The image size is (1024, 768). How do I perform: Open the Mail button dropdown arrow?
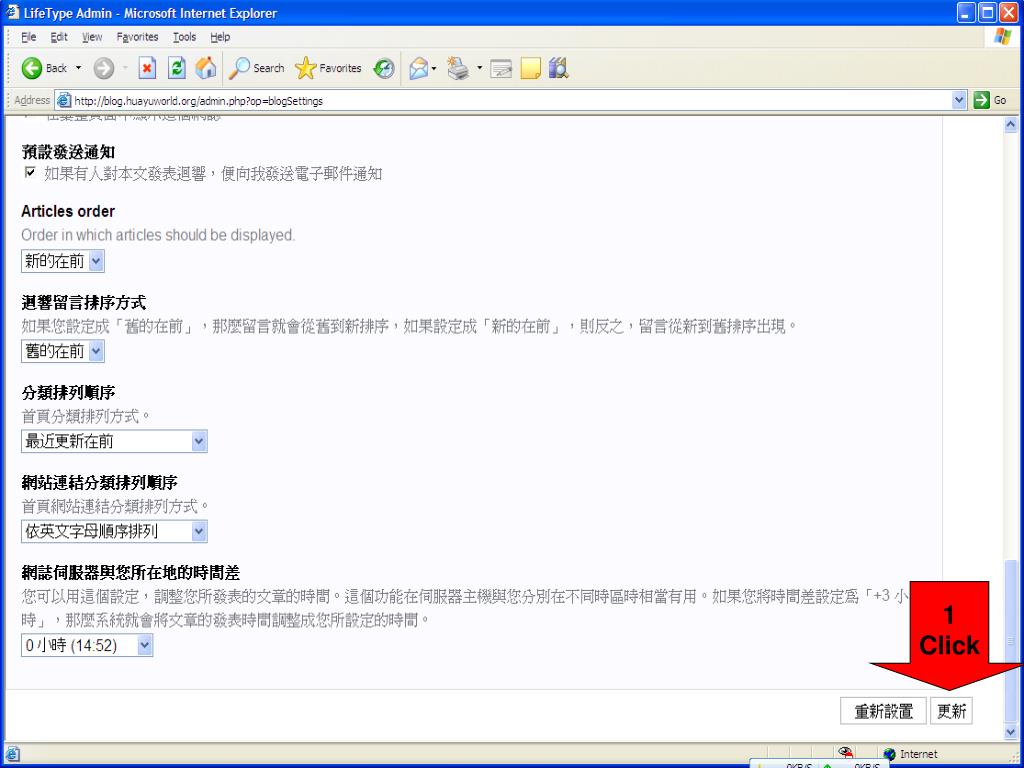[x=434, y=68]
